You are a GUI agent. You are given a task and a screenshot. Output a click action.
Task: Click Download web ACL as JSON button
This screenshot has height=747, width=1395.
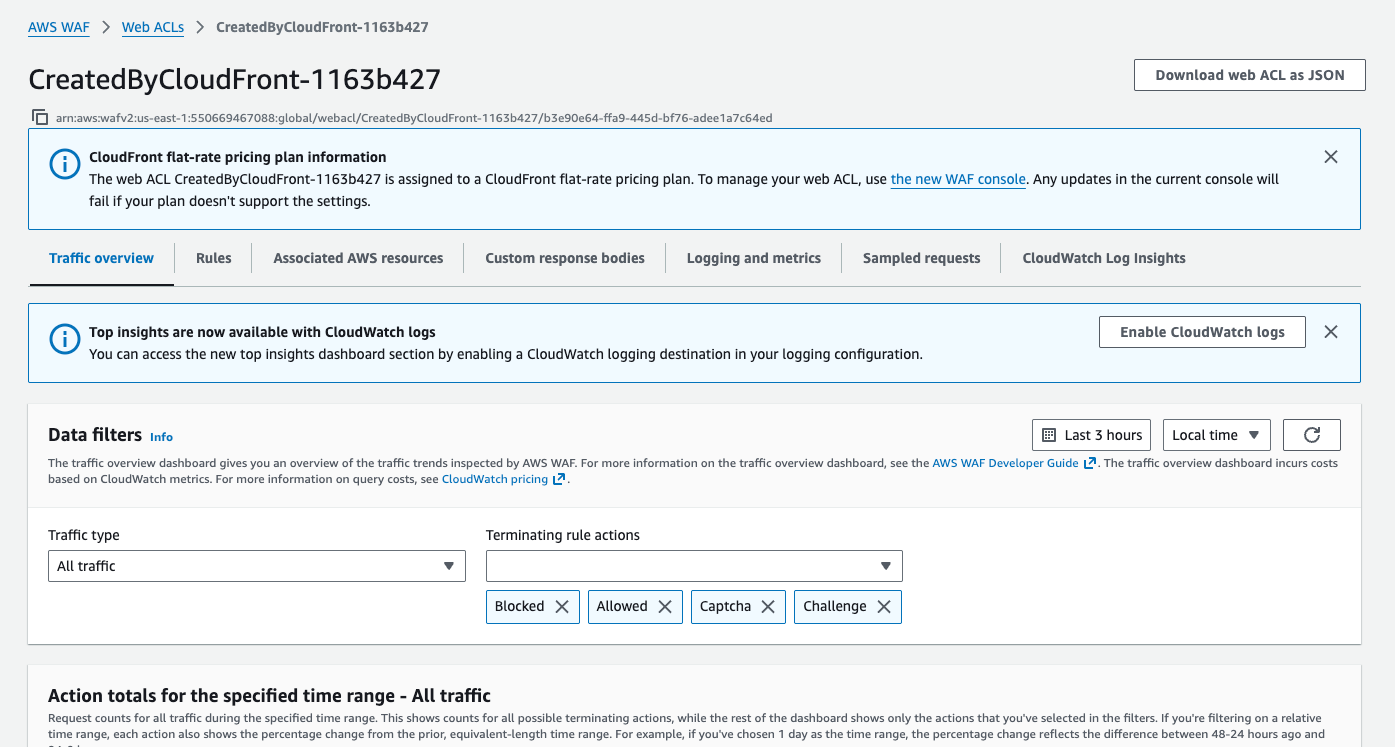[x=1250, y=75]
